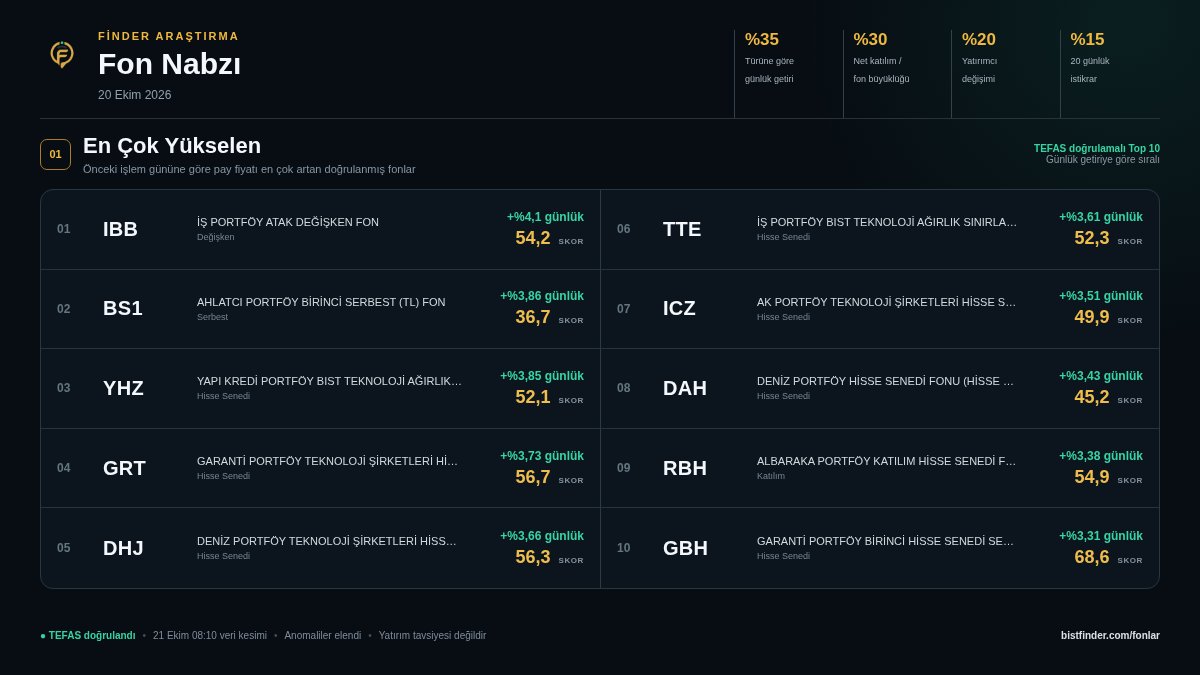This screenshot has height=675, width=1200.
Task: Click the 21 Ekim 08:10 veri kesimi note
Action: (210, 635)
